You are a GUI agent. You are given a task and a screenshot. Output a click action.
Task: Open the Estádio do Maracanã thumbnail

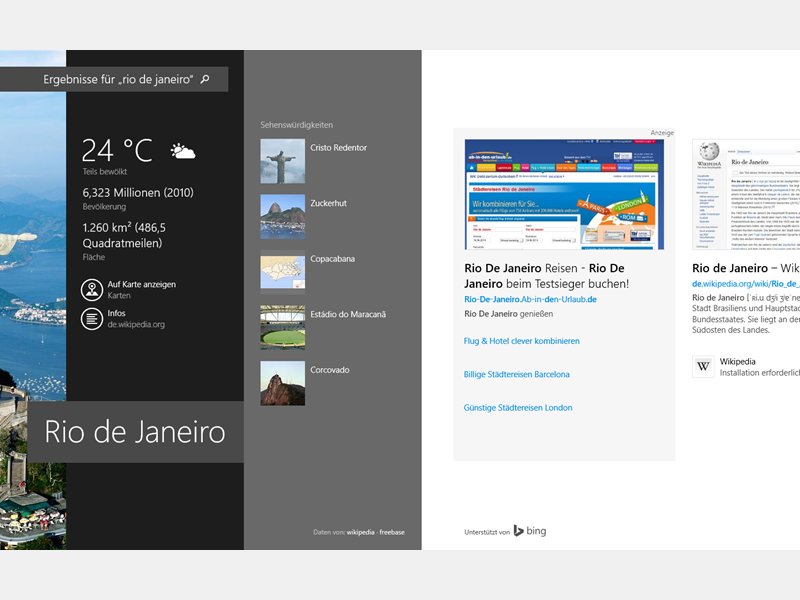click(283, 328)
